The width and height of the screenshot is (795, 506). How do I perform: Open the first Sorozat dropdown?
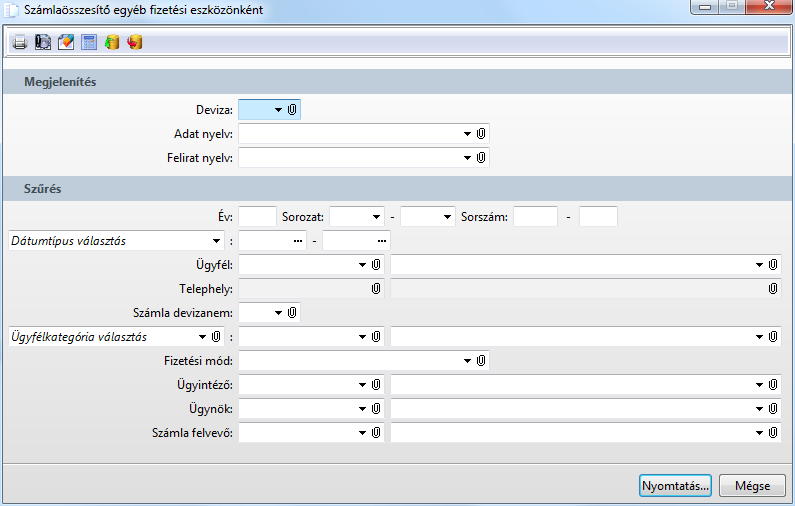click(376, 217)
